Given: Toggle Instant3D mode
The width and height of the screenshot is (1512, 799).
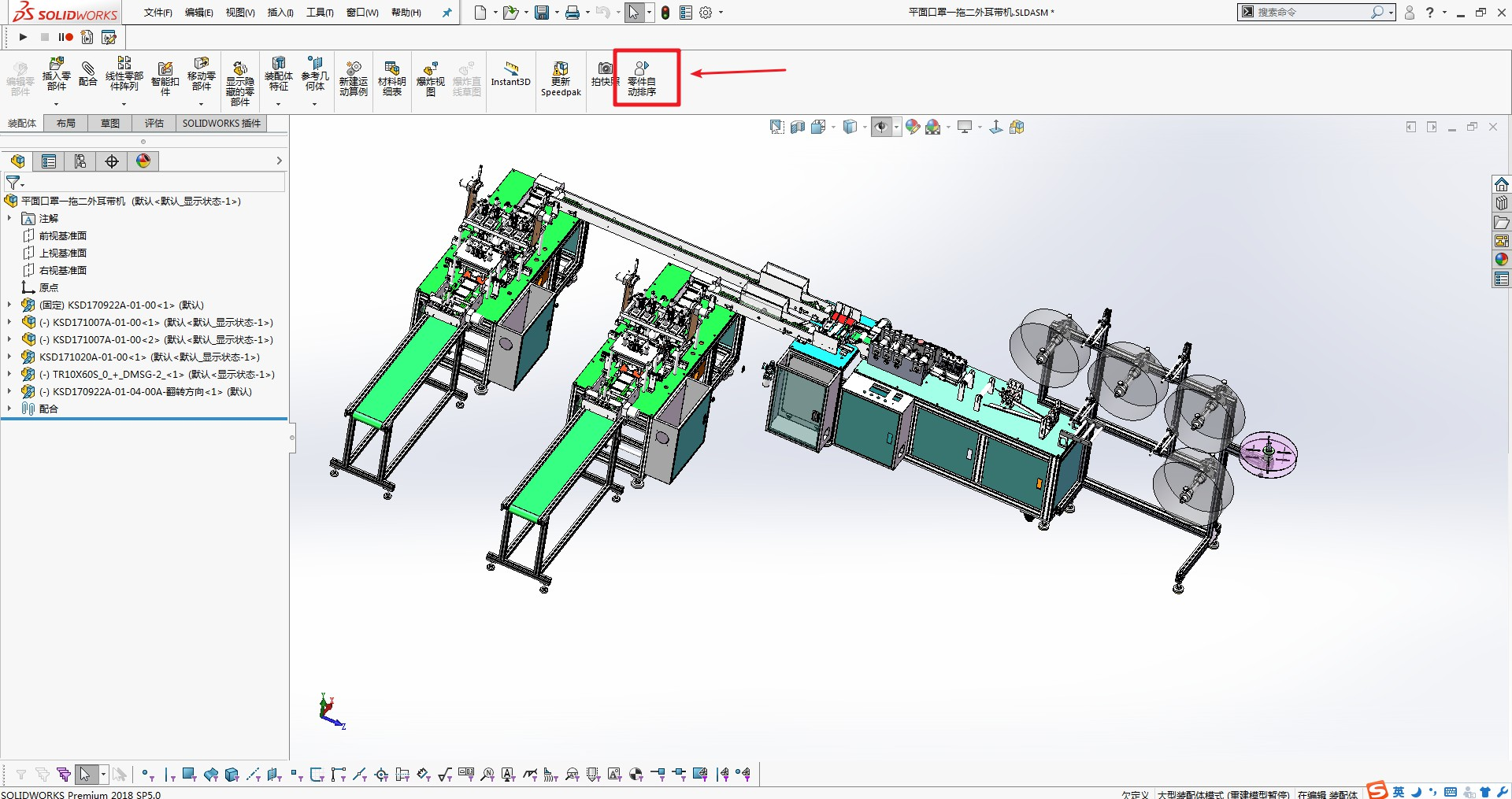Looking at the screenshot, I should point(510,74).
